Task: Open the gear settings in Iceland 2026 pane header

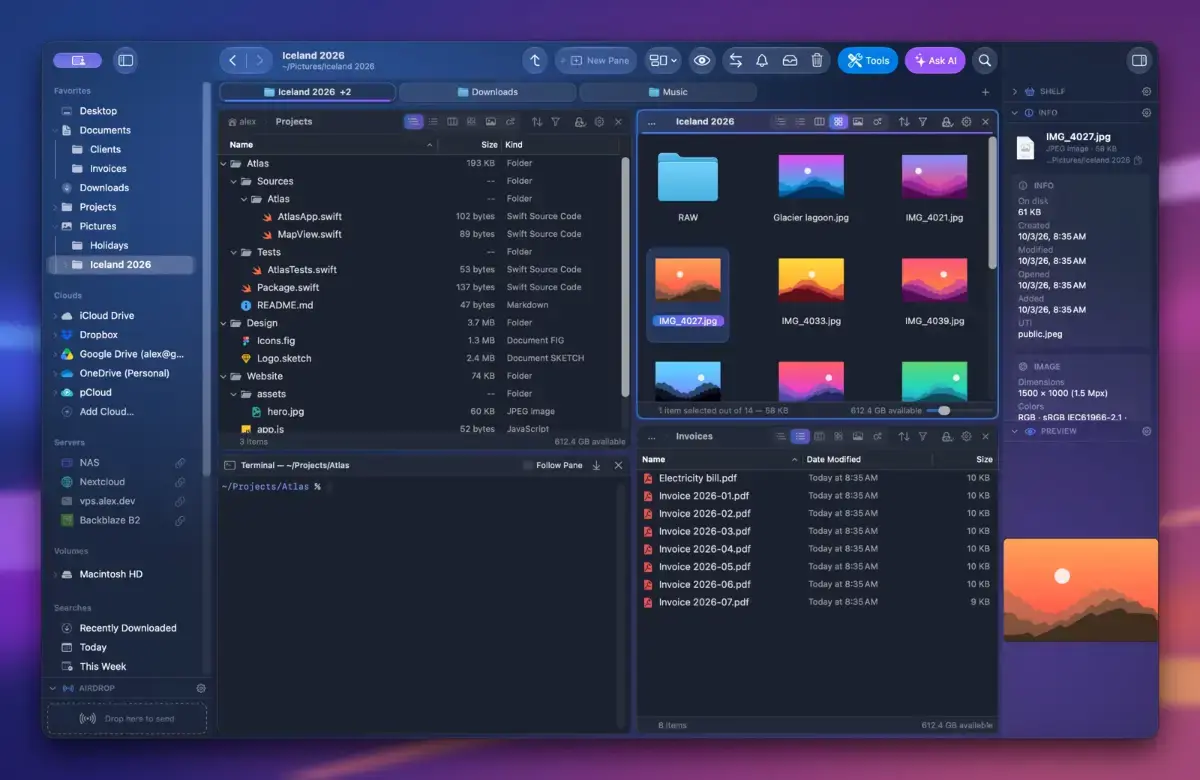Action: click(x=966, y=122)
